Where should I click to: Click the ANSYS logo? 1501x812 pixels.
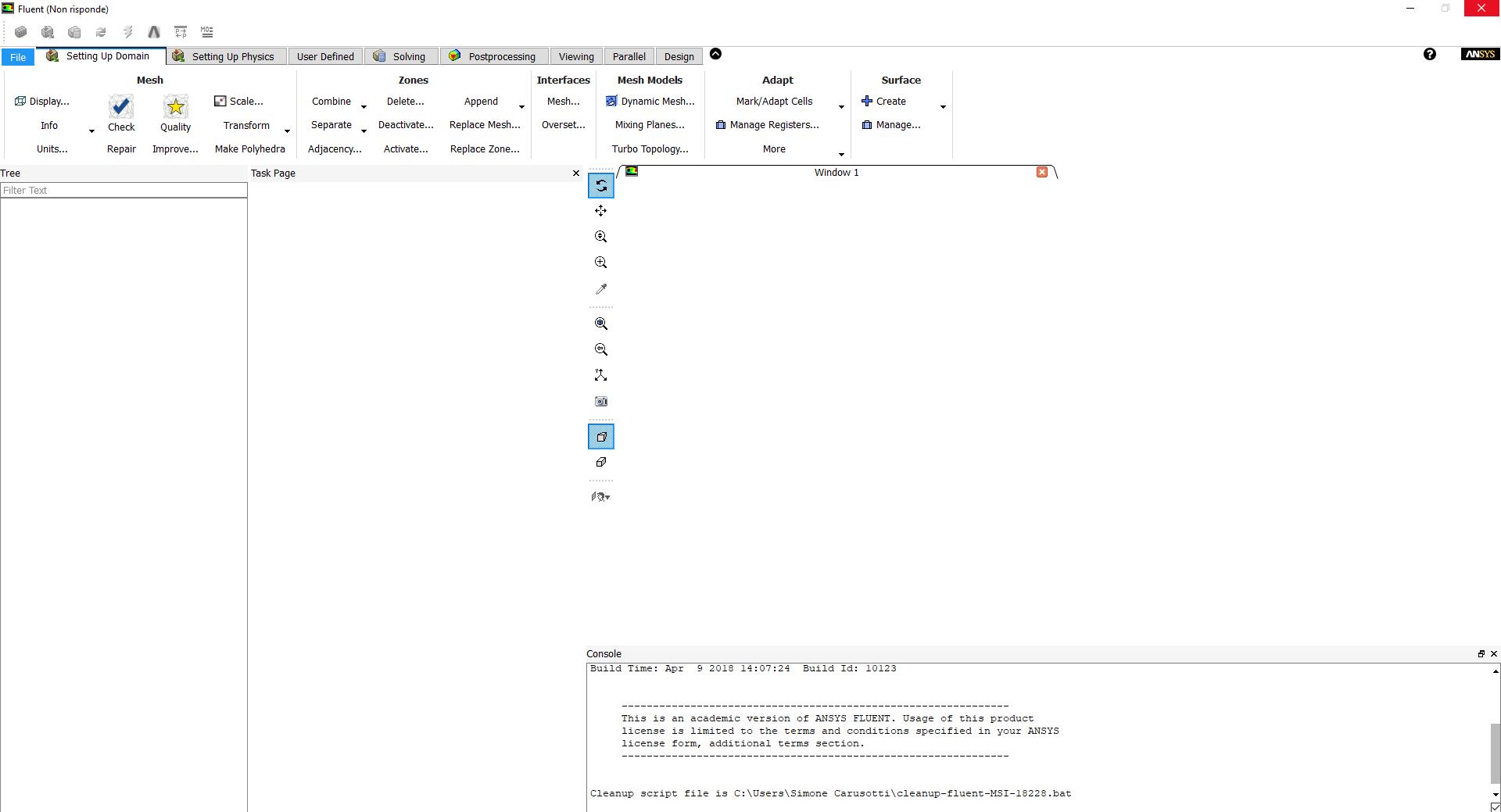pos(1481,54)
